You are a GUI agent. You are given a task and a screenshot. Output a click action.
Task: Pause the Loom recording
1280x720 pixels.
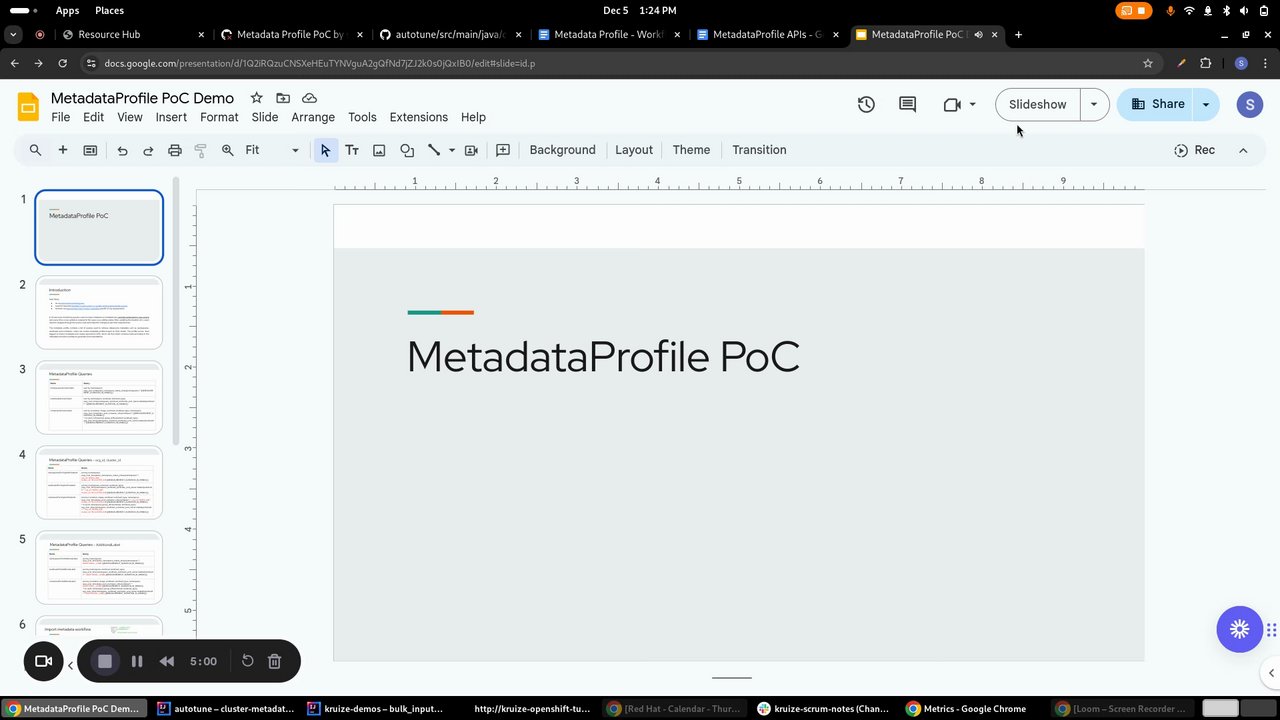(137, 661)
